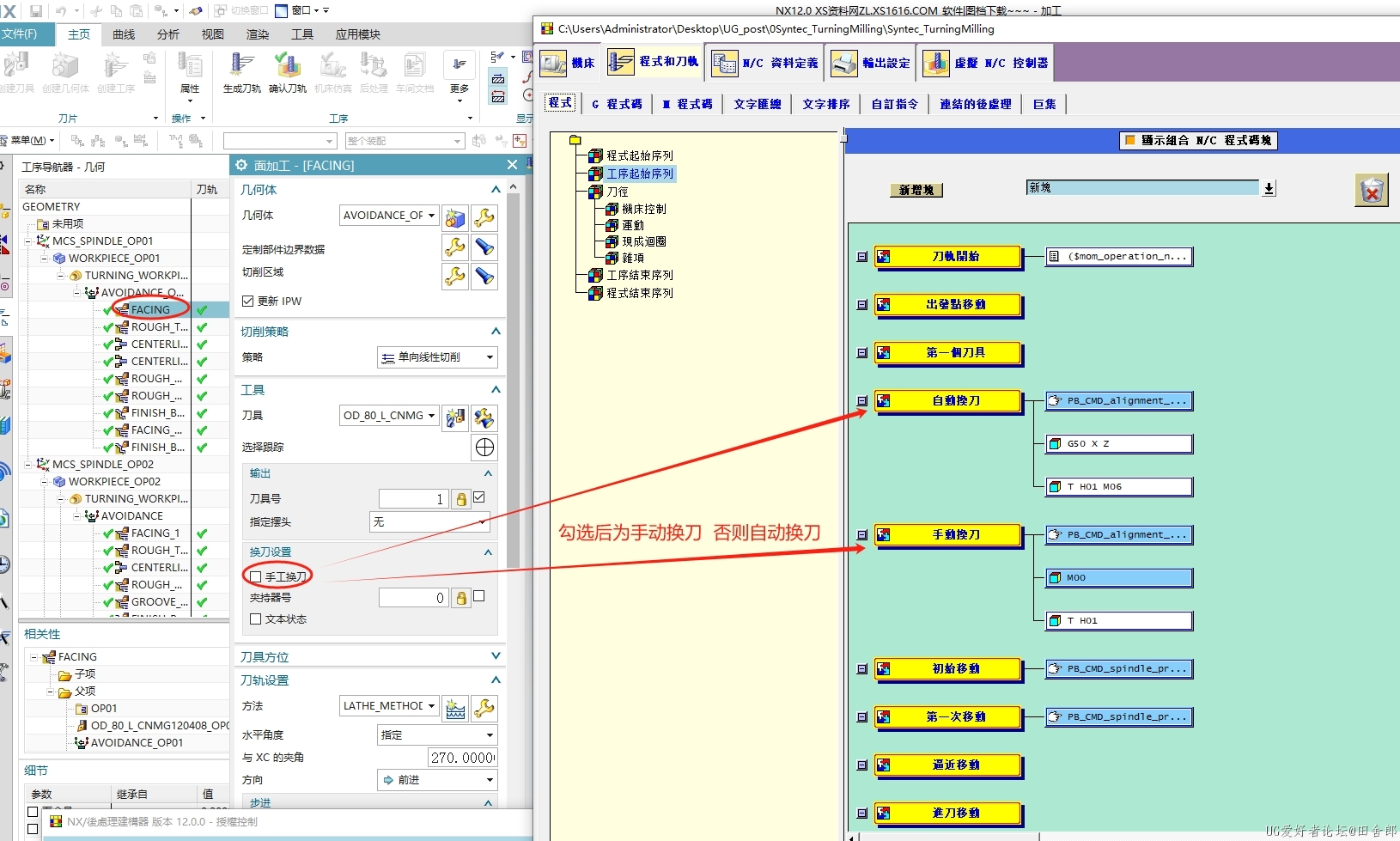Collapse the 换刀设置 section
The height and width of the screenshot is (841, 1400).
coord(488,552)
